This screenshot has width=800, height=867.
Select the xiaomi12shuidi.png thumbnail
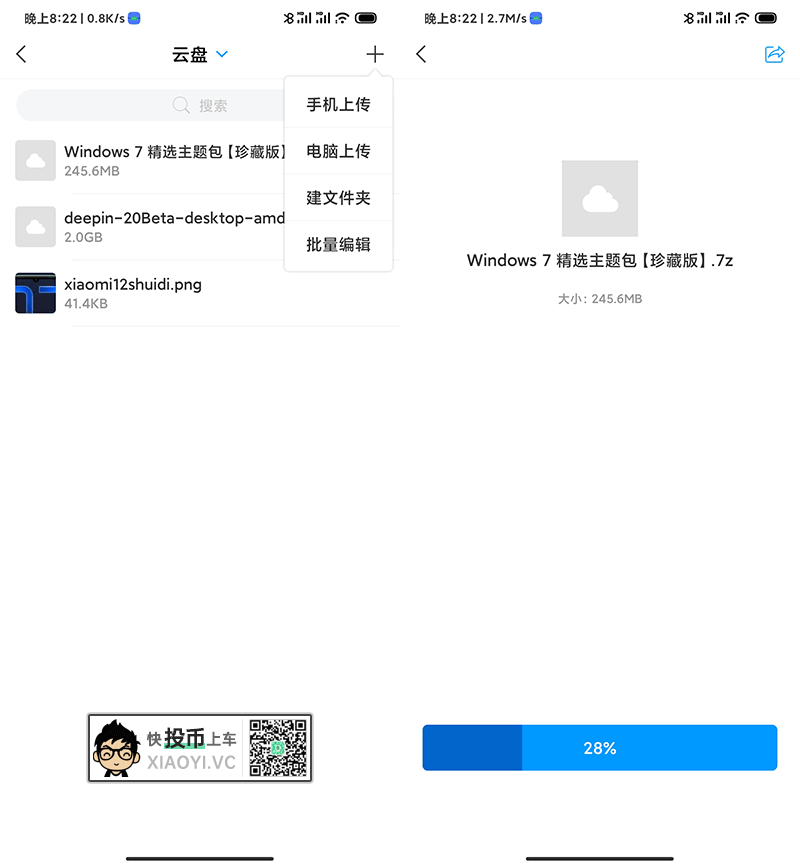[x=35, y=293]
